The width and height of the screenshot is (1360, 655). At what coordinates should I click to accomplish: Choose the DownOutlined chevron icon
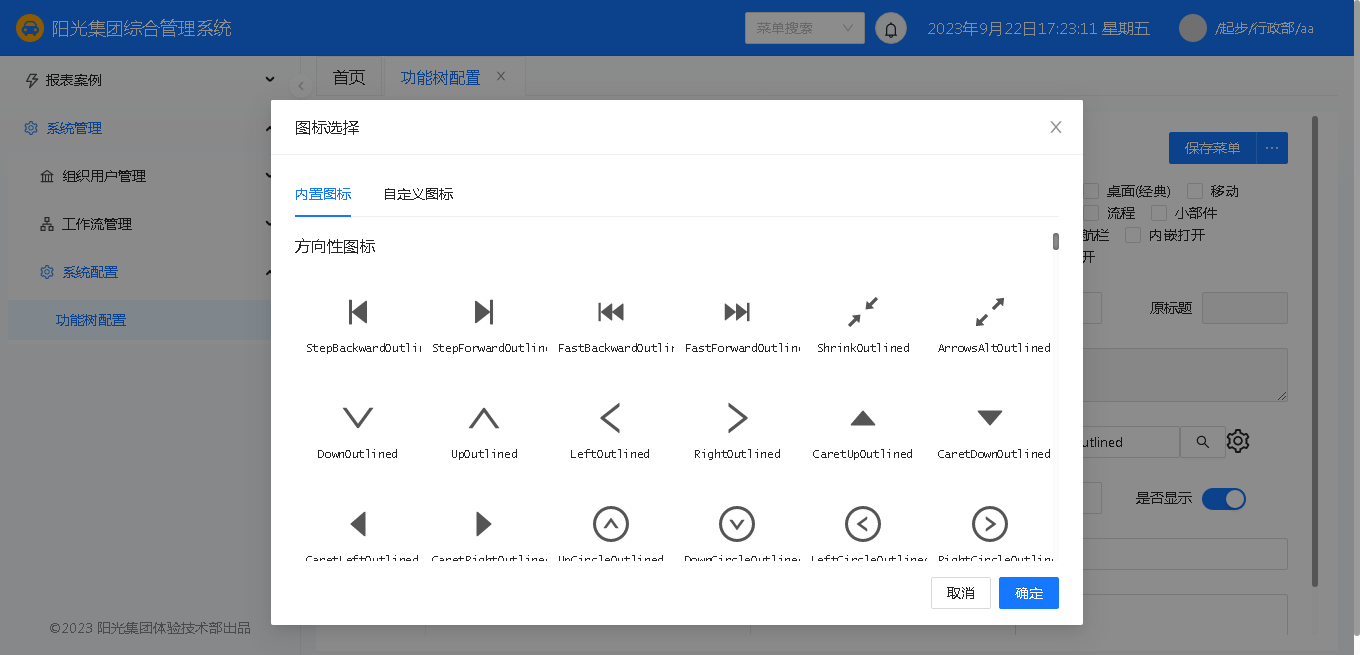coord(358,418)
